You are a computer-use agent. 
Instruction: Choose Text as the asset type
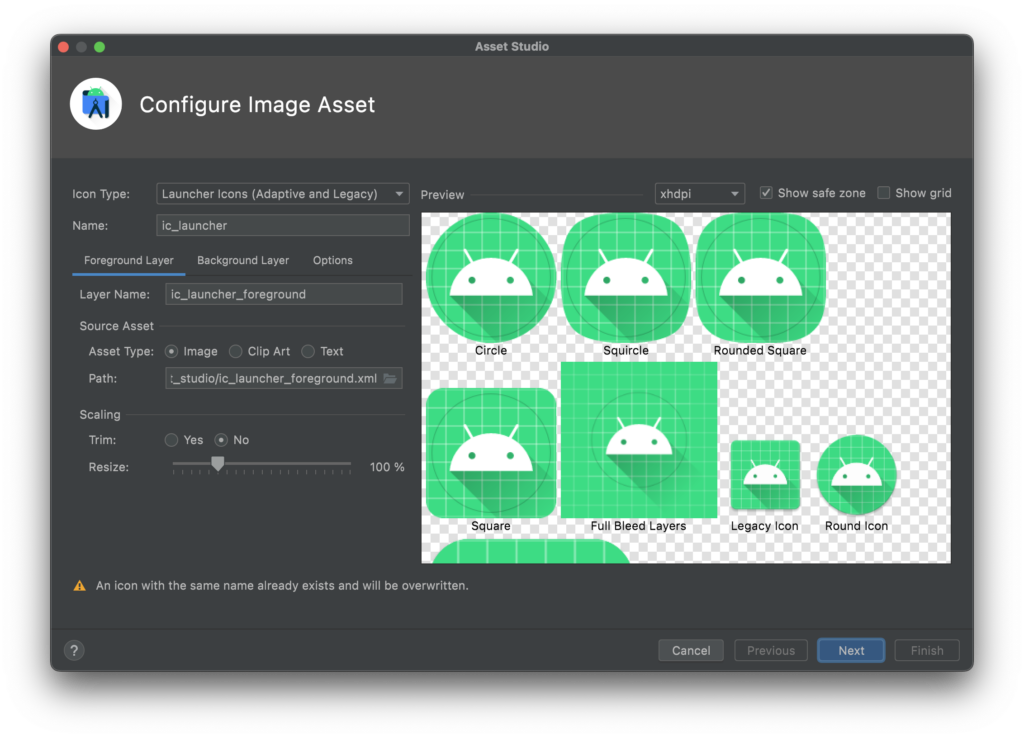click(308, 351)
